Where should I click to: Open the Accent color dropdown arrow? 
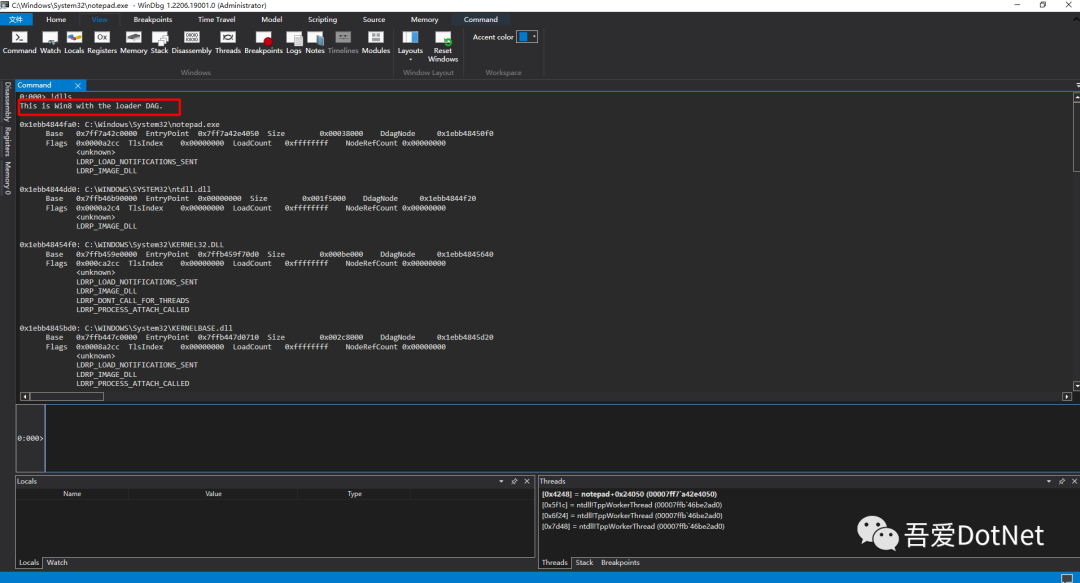coord(534,37)
